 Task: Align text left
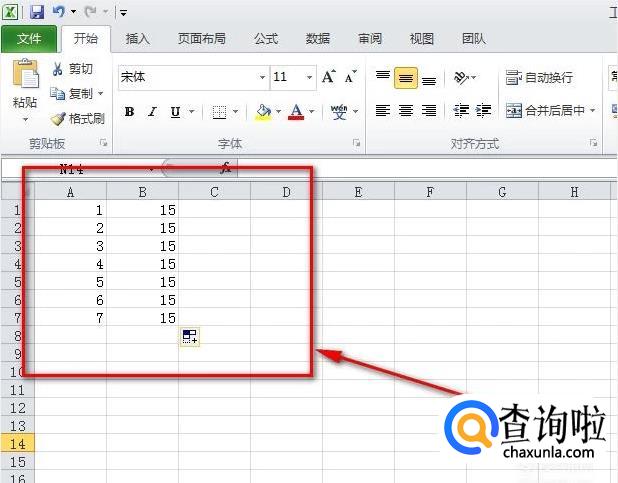click(382, 110)
